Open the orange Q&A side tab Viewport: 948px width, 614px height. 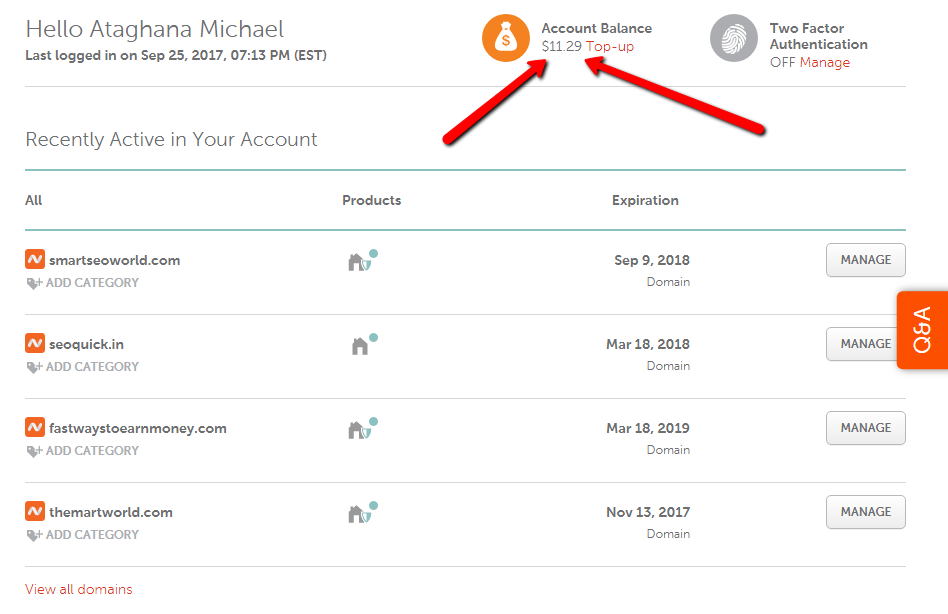(922, 330)
